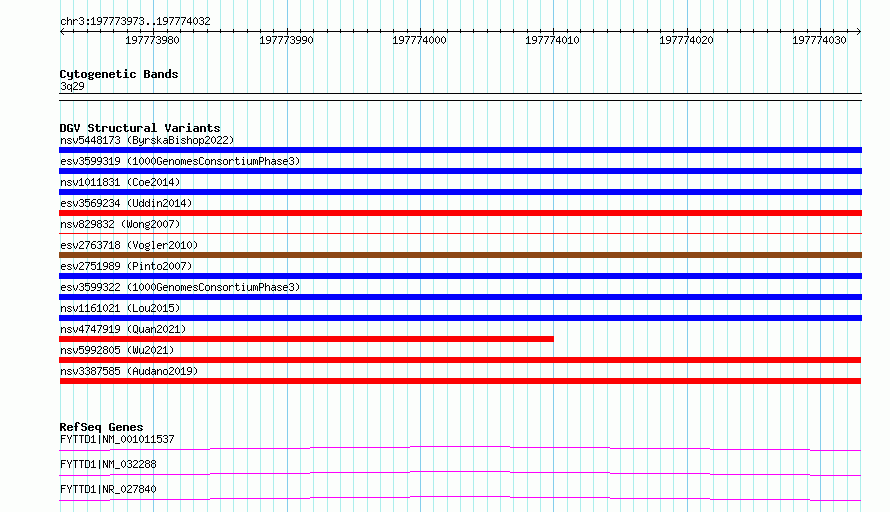Image resolution: width=890 pixels, height=512 pixels.
Task: Select the blue bar under nsv1011831
Action: pyautogui.click(x=460, y=192)
